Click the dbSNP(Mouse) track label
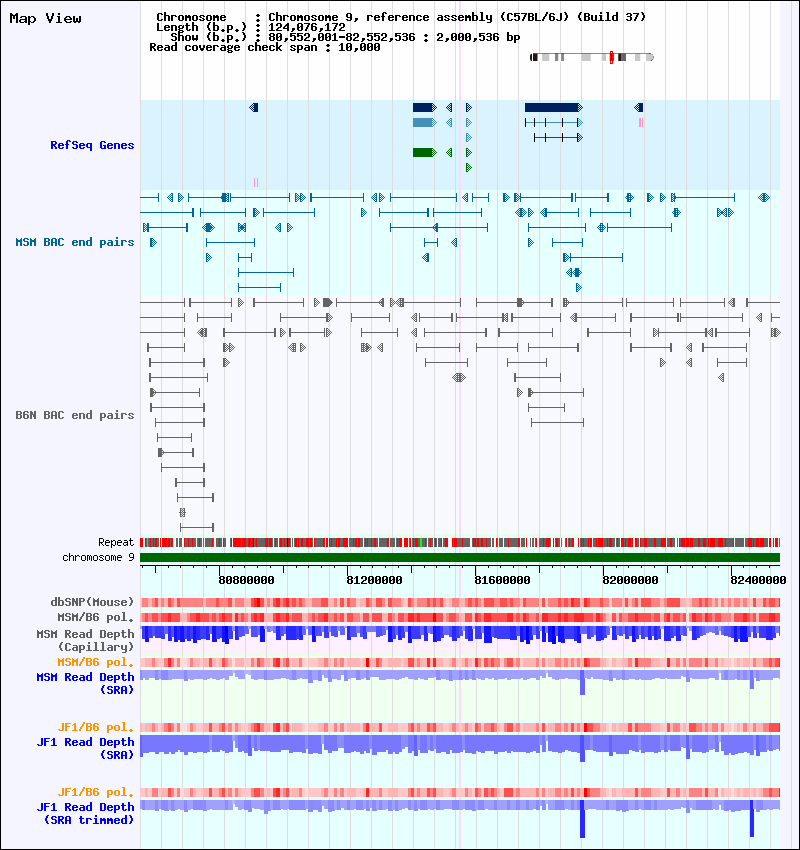This screenshot has height=850, width=800. tap(92, 602)
